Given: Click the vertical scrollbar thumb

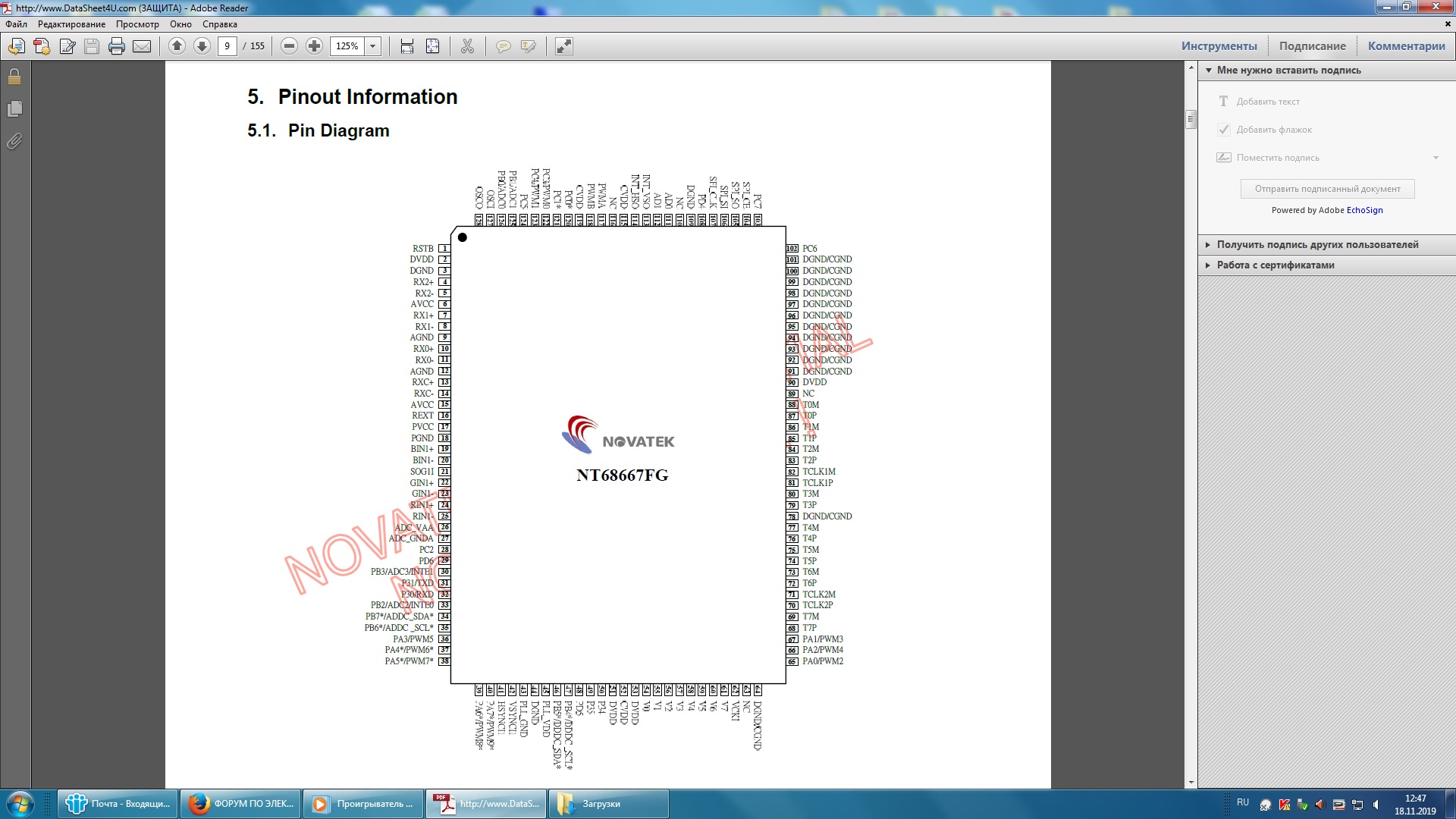Looking at the screenshot, I should tap(1191, 119).
